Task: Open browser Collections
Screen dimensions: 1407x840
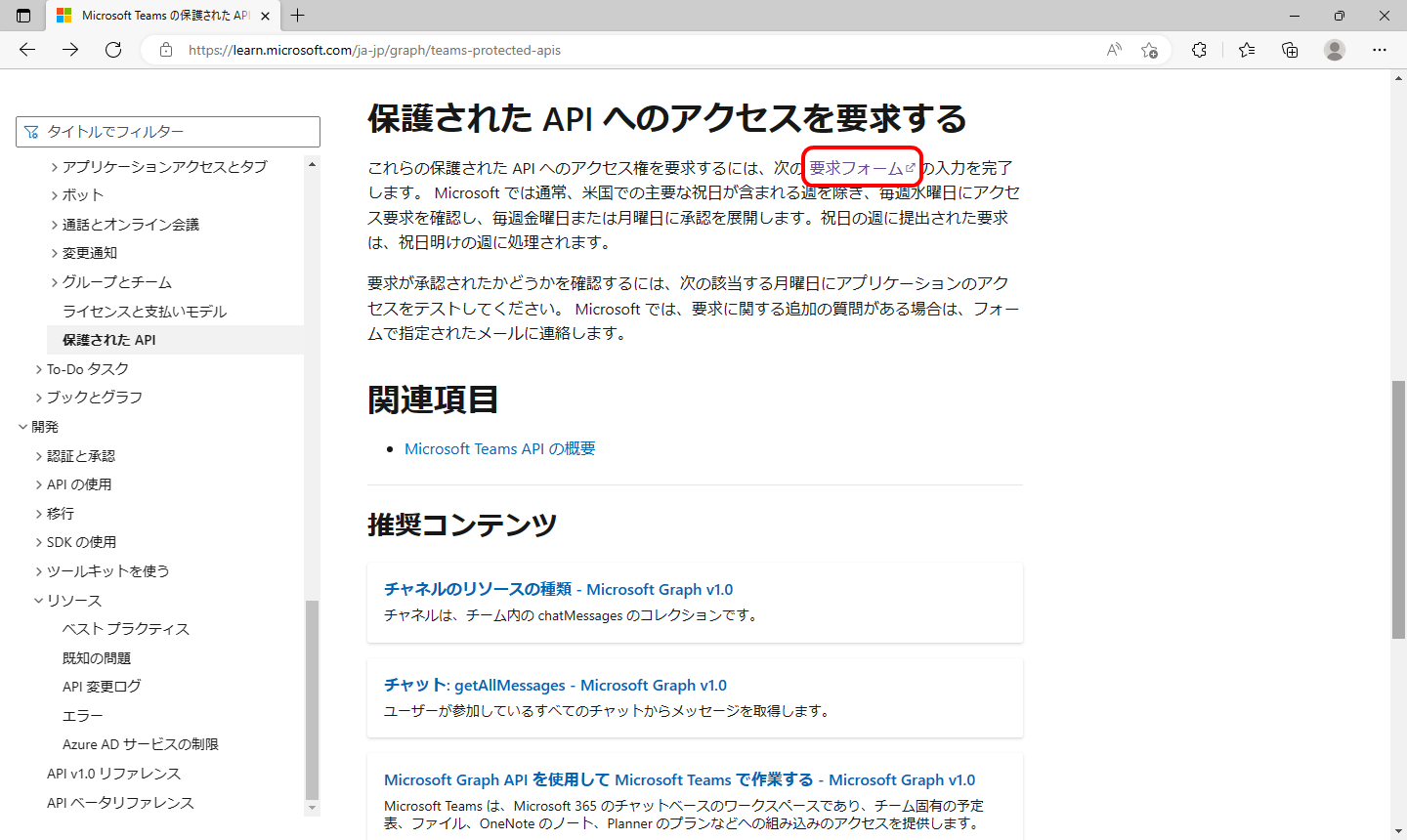Action: click(x=1290, y=50)
